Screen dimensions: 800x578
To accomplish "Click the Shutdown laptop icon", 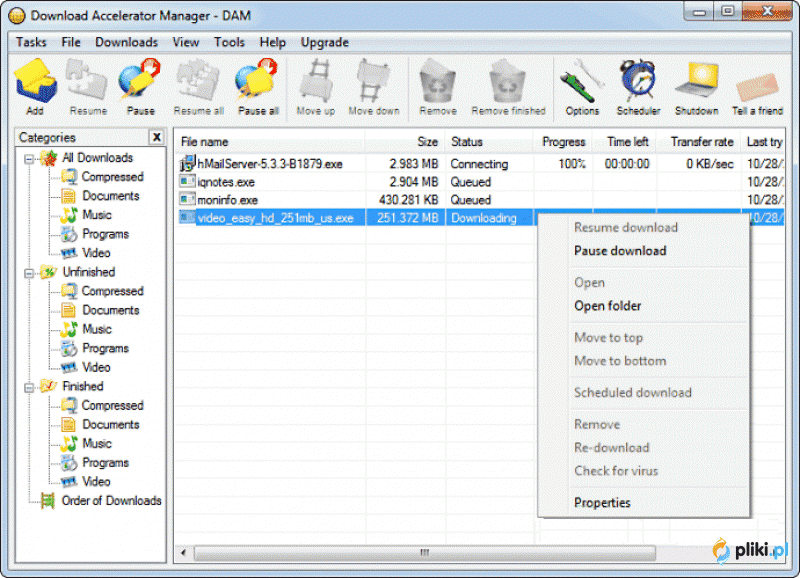I will coord(696,87).
